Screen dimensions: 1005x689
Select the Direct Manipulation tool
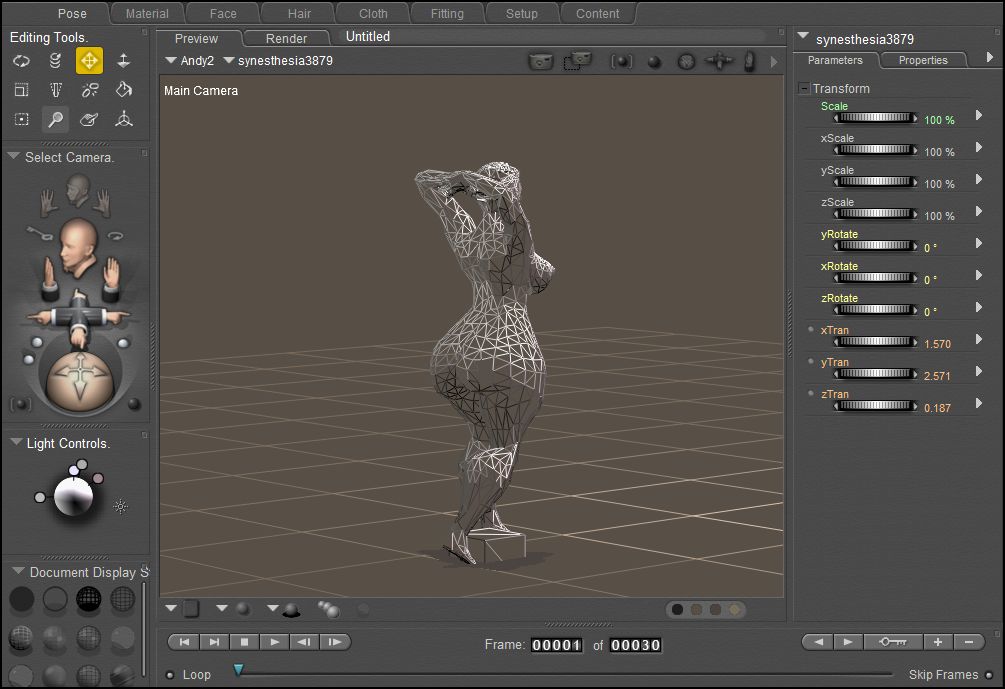(124, 119)
